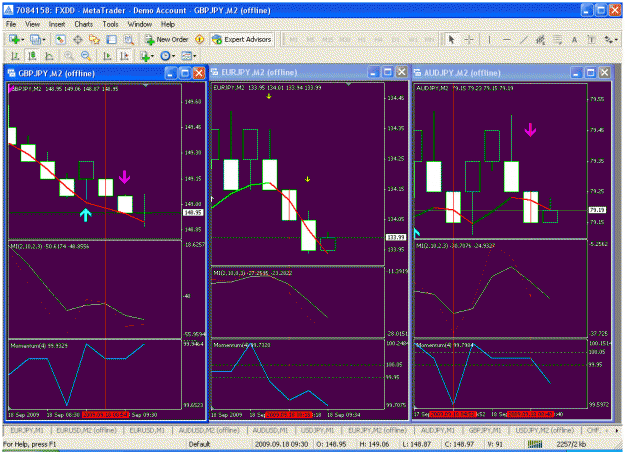Open Strategy Tester icon
Viewport: 625px width, 452px height.
click(x=128, y=39)
